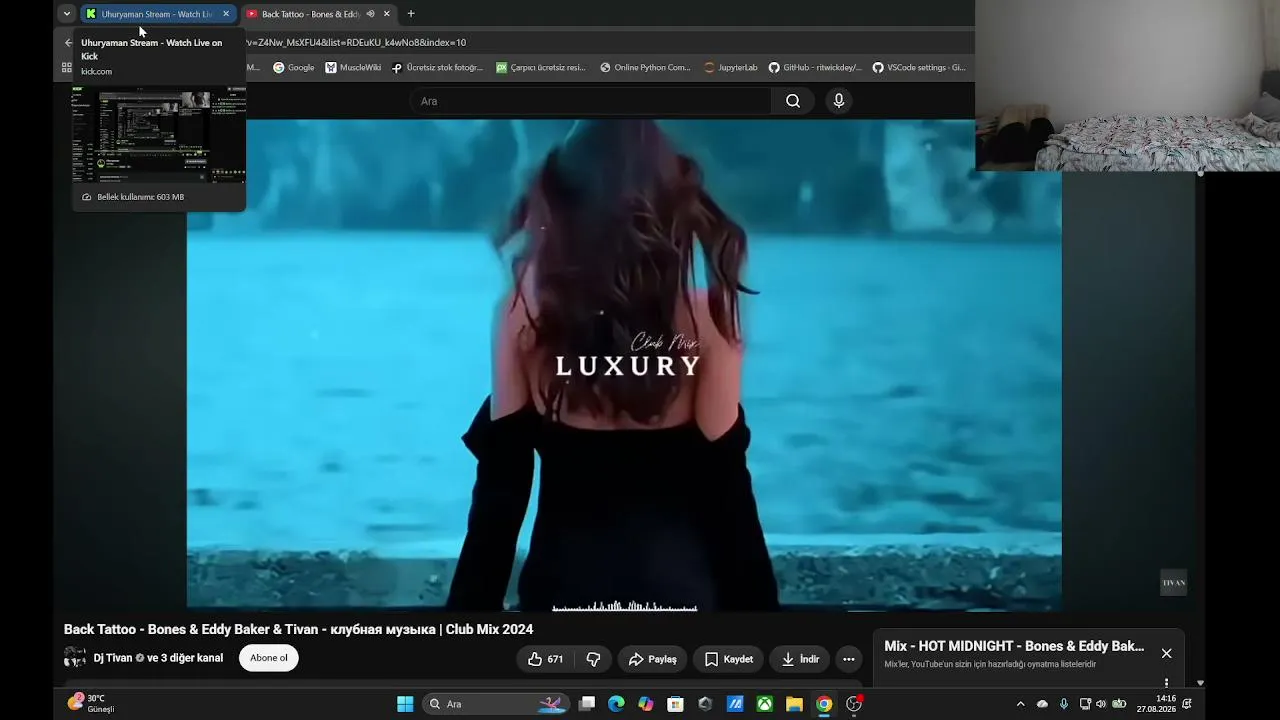This screenshot has height=720, width=1280.
Task: Open OneDrive cloud tray icon
Action: coord(1042,704)
